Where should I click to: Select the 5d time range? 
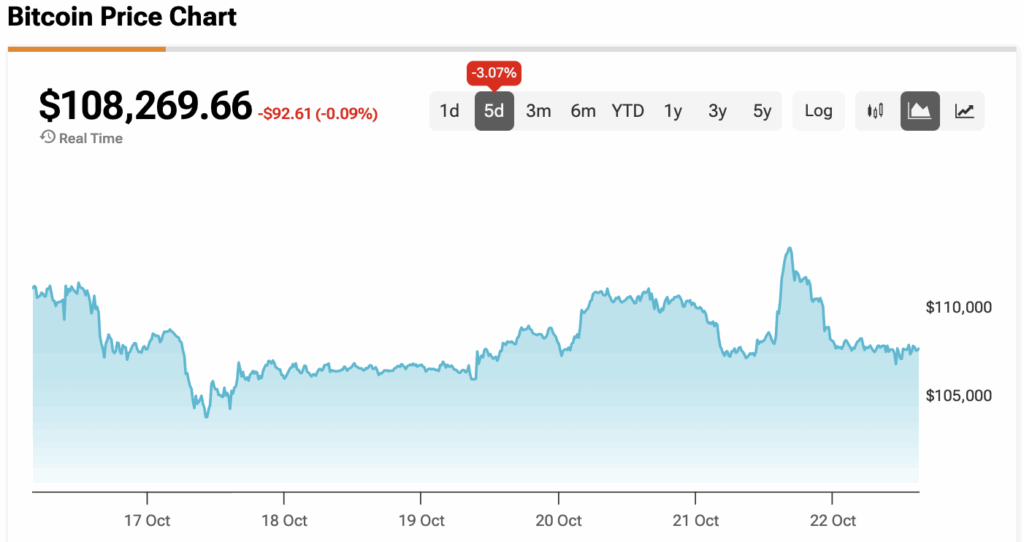coord(494,111)
